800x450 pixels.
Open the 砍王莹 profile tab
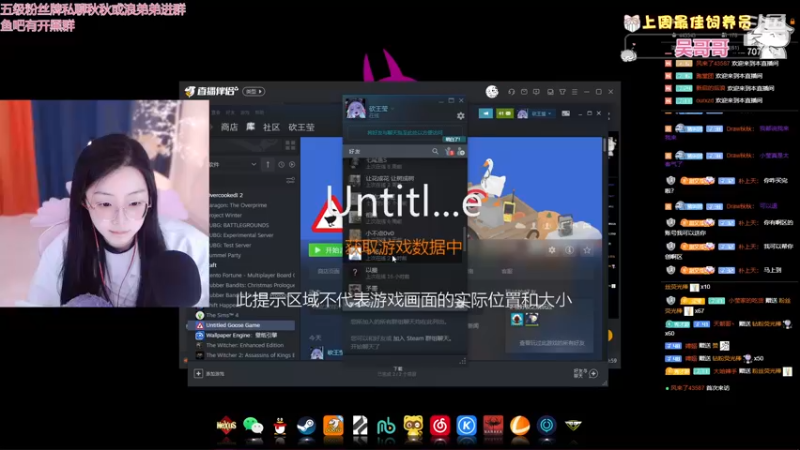coord(302,127)
